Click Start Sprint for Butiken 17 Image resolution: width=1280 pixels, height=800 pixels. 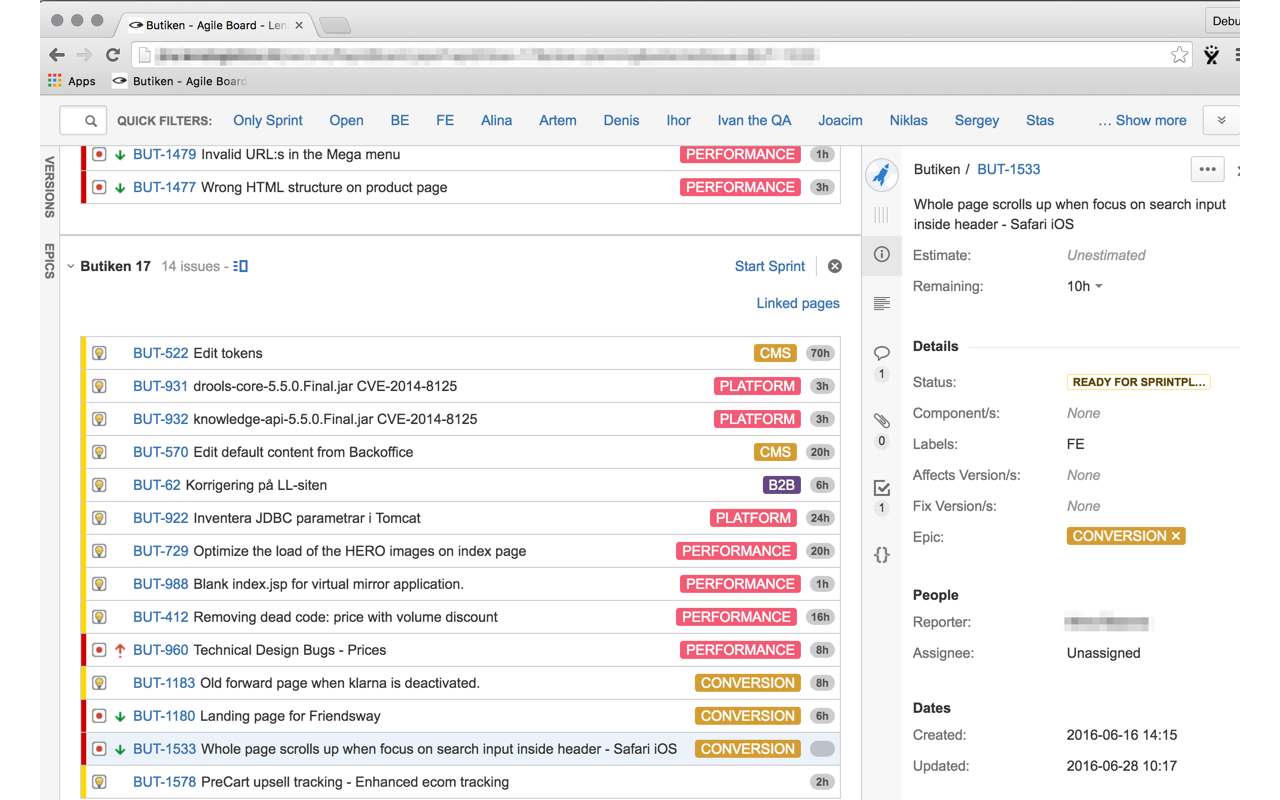(x=770, y=266)
